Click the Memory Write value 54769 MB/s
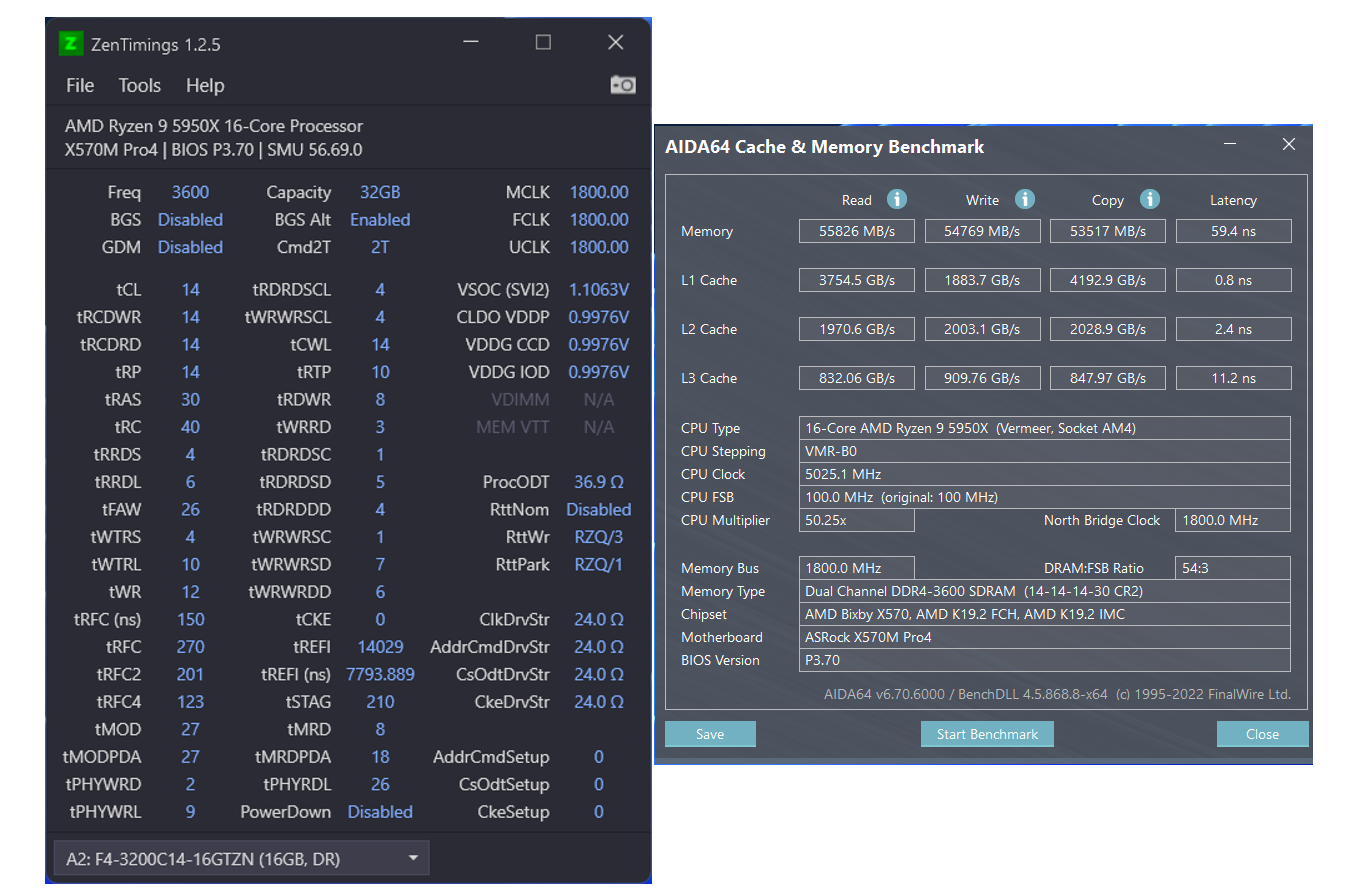 click(x=983, y=231)
